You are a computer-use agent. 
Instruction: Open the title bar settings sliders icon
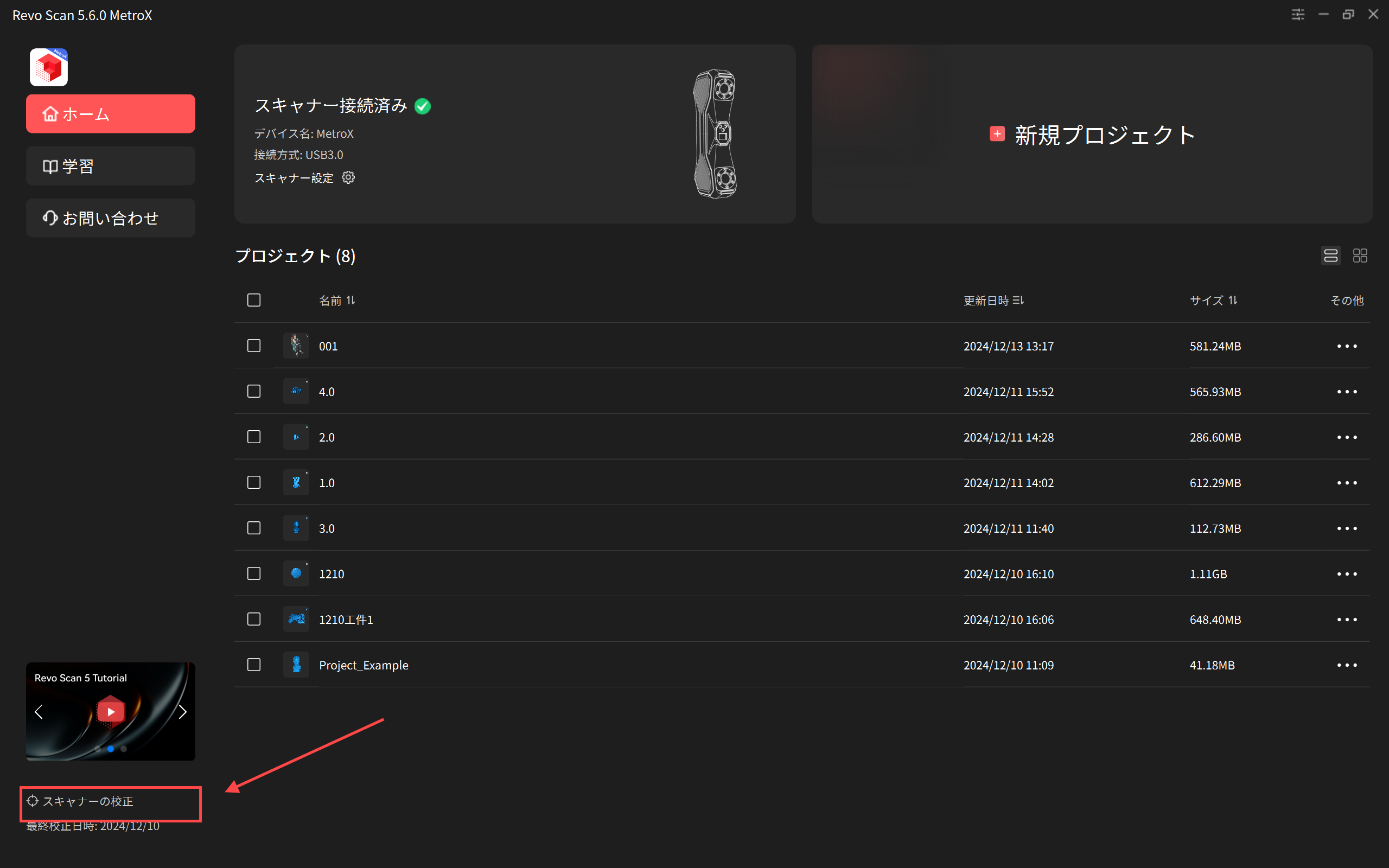coord(1298,14)
